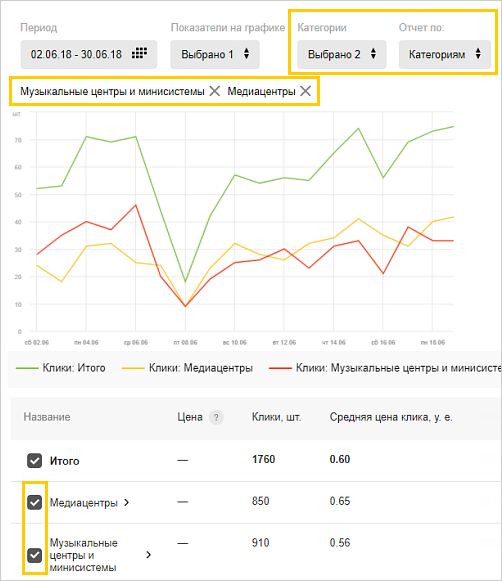Sort by 'Средняя цена клика, у. е.' header
The width and height of the screenshot is (502, 581).
pyautogui.click(x=391, y=417)
